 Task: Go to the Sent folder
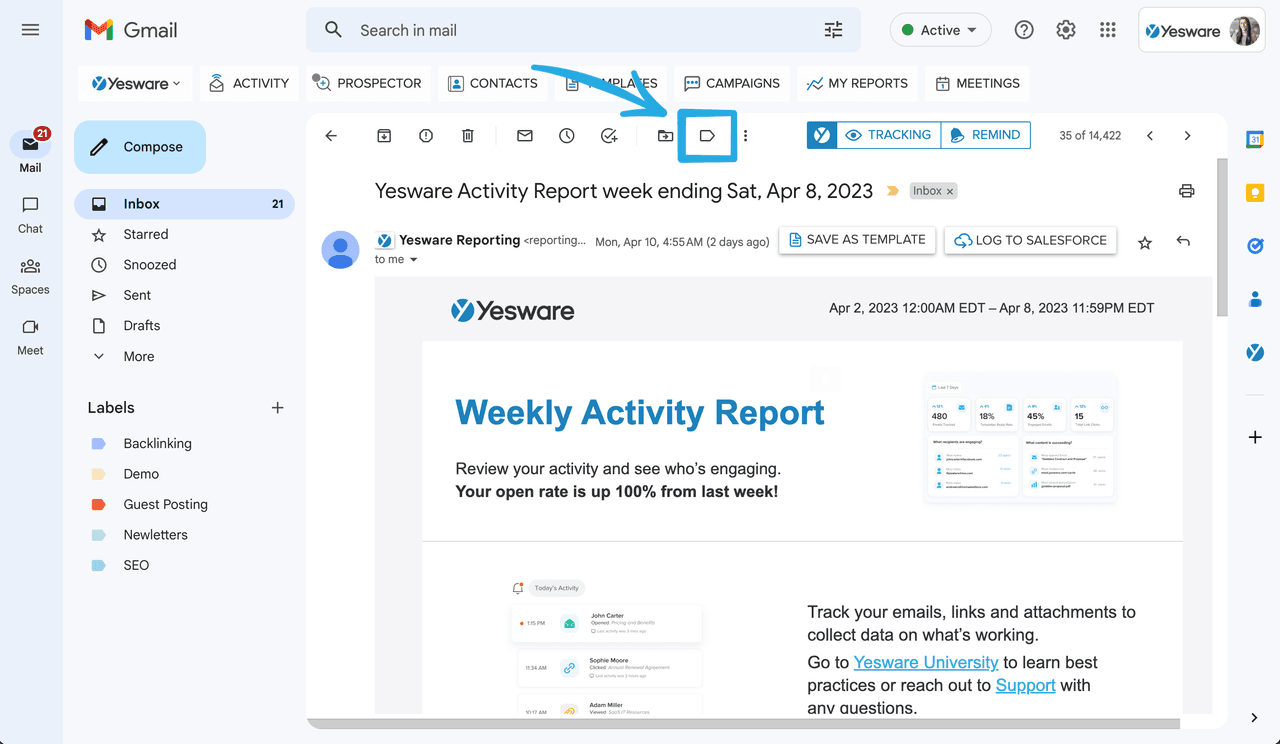[x=137, y=295]
